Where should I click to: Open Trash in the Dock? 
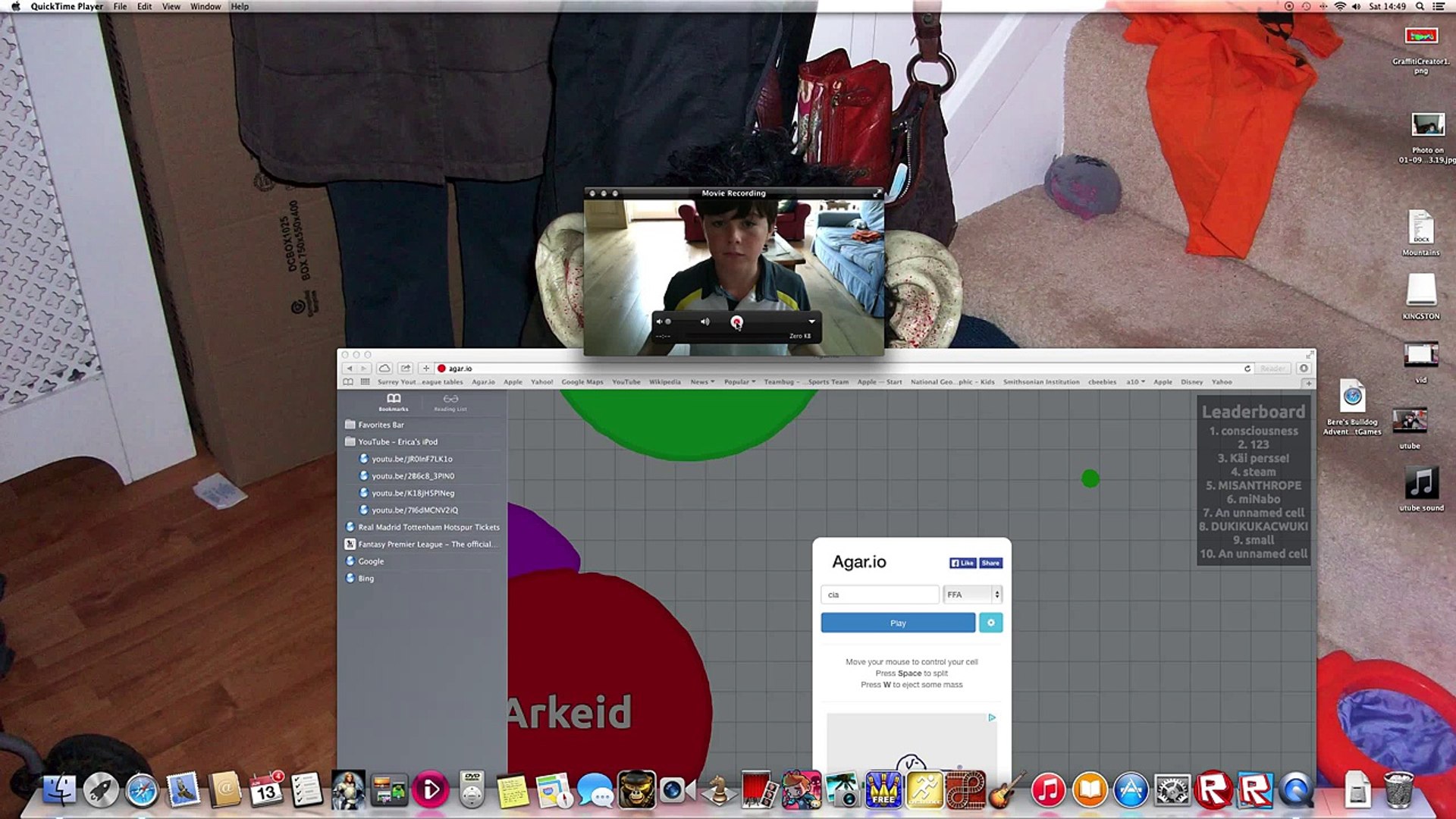(x=1398, y=790)
